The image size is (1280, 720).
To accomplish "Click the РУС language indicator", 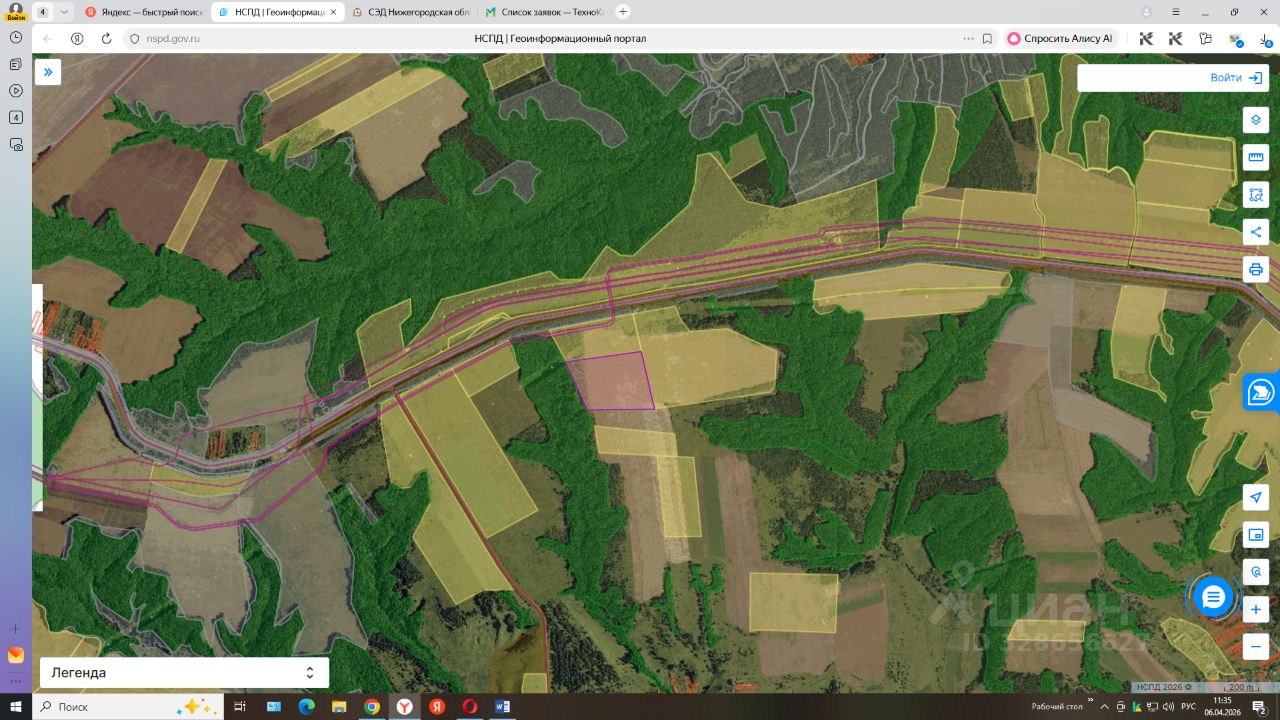I will [x=1189, y=707].
